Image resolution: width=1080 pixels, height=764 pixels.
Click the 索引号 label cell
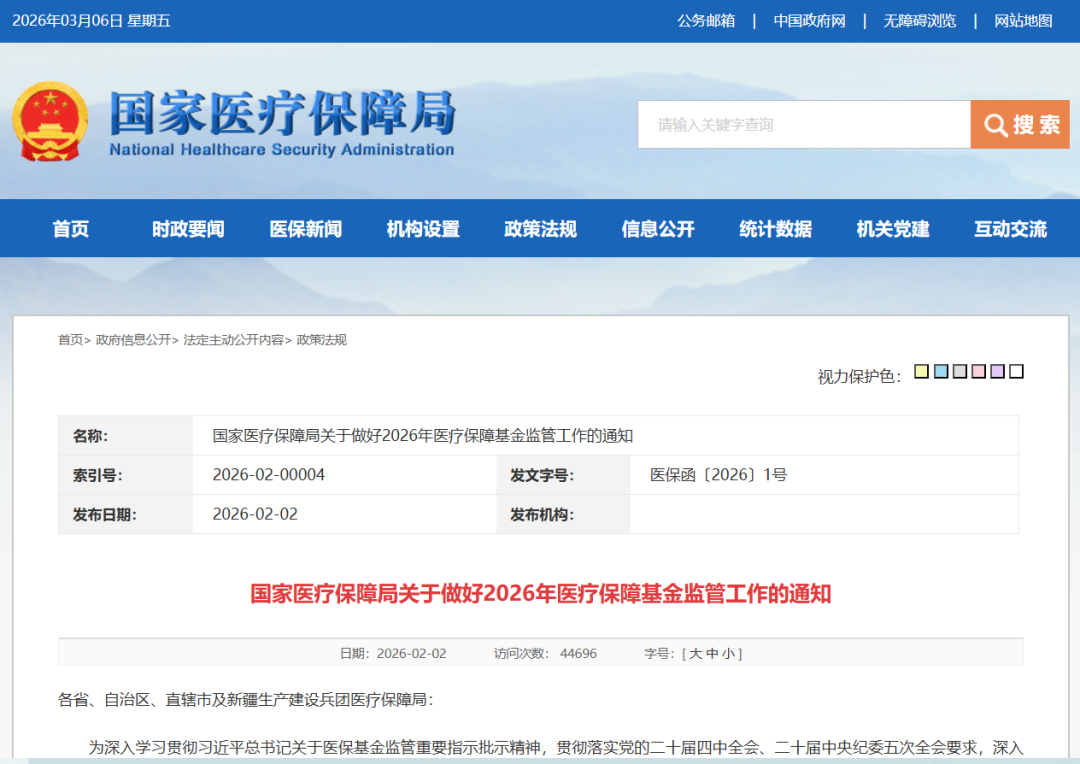pyautogui.click(x=125, y=475)
